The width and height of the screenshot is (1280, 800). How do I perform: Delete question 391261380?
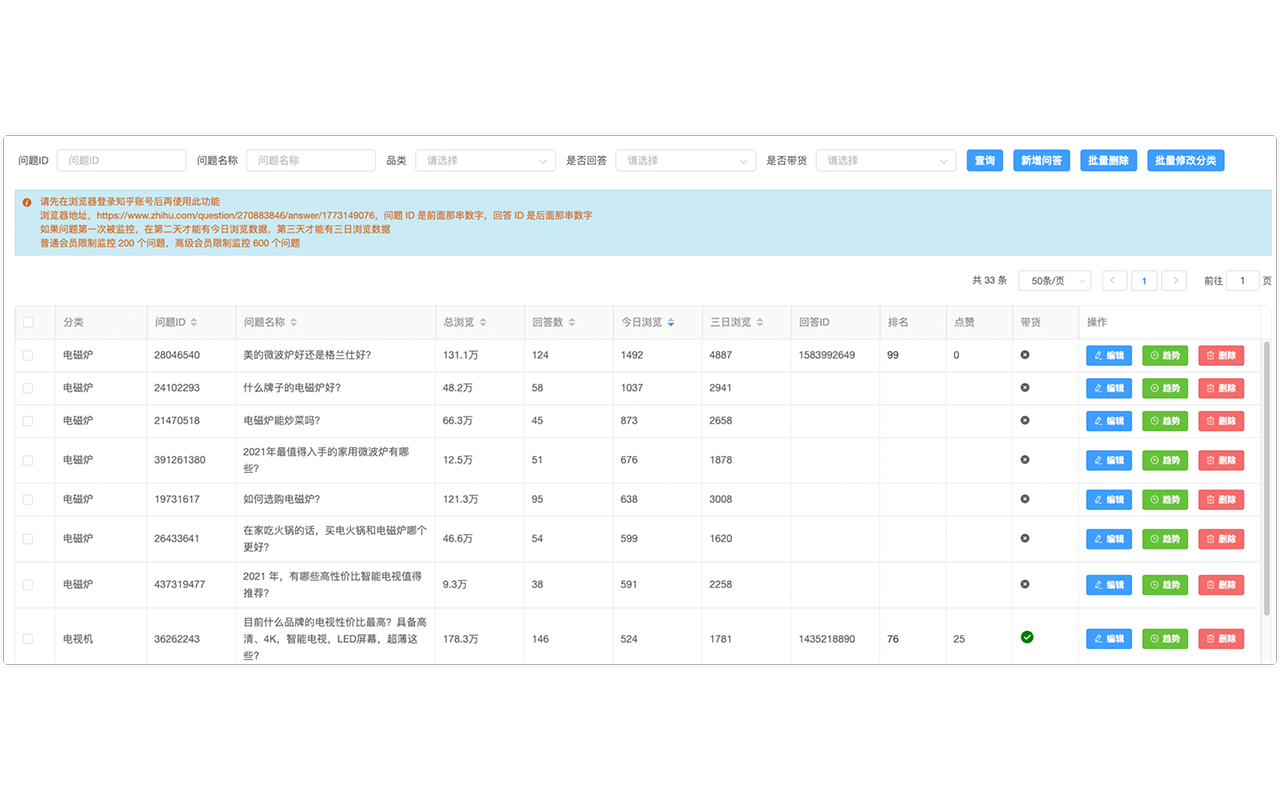point(1221,460)
